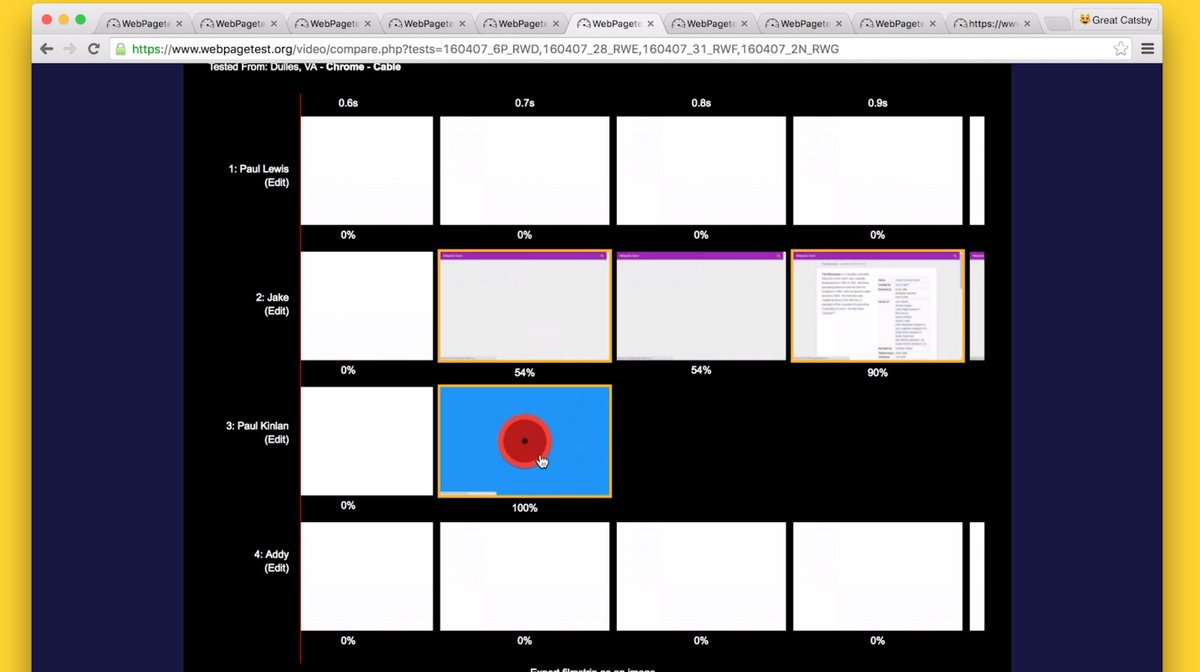
Task: Open Paul Kinlan's 0.6s blank frame
Action: pos(367,441)
